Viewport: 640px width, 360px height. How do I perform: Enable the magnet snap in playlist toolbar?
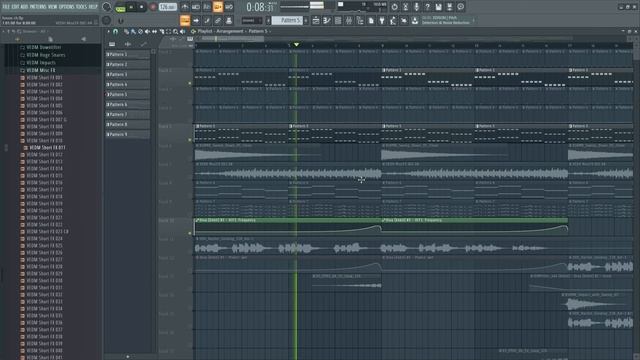(x=116, y=31)
